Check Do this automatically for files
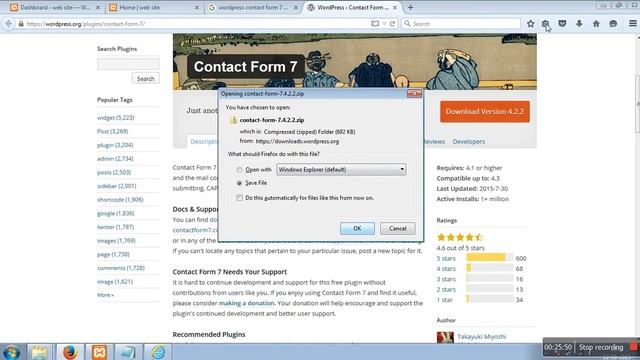The height and width of the screenshot is (360, 640). (x=239, y=198)
